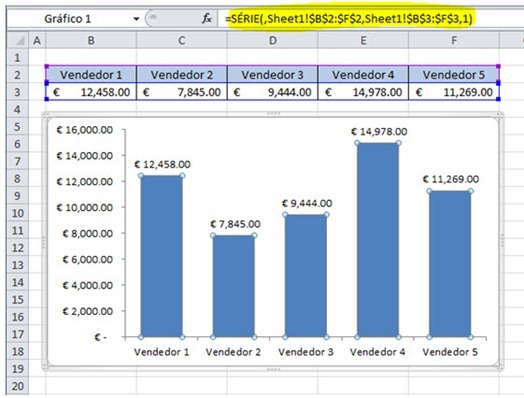Click chart's top edge resize handle dots
Viewport: 524px width, 398px height.
[273, 113]
